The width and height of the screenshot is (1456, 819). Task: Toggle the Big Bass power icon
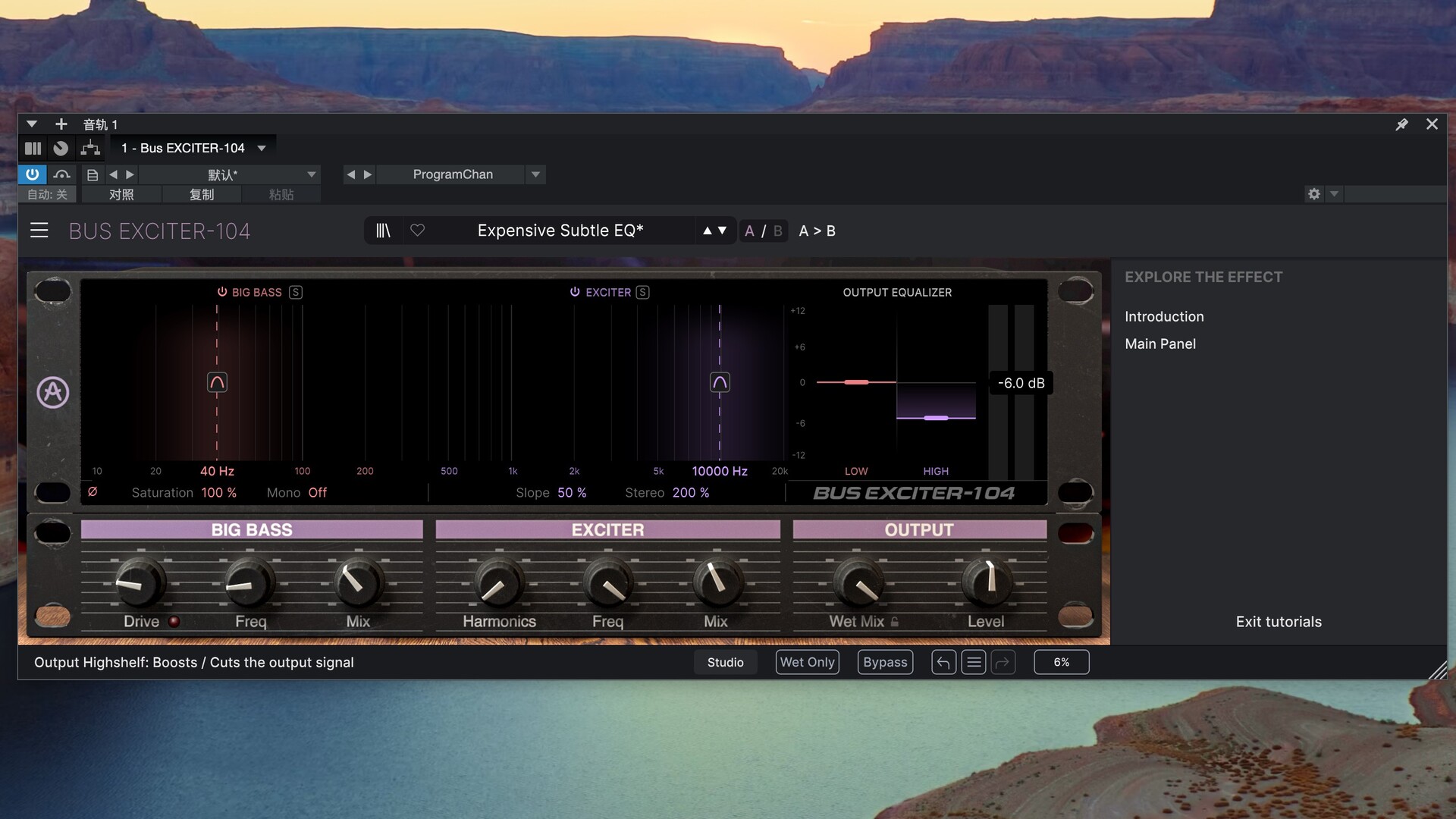(222, 292)
